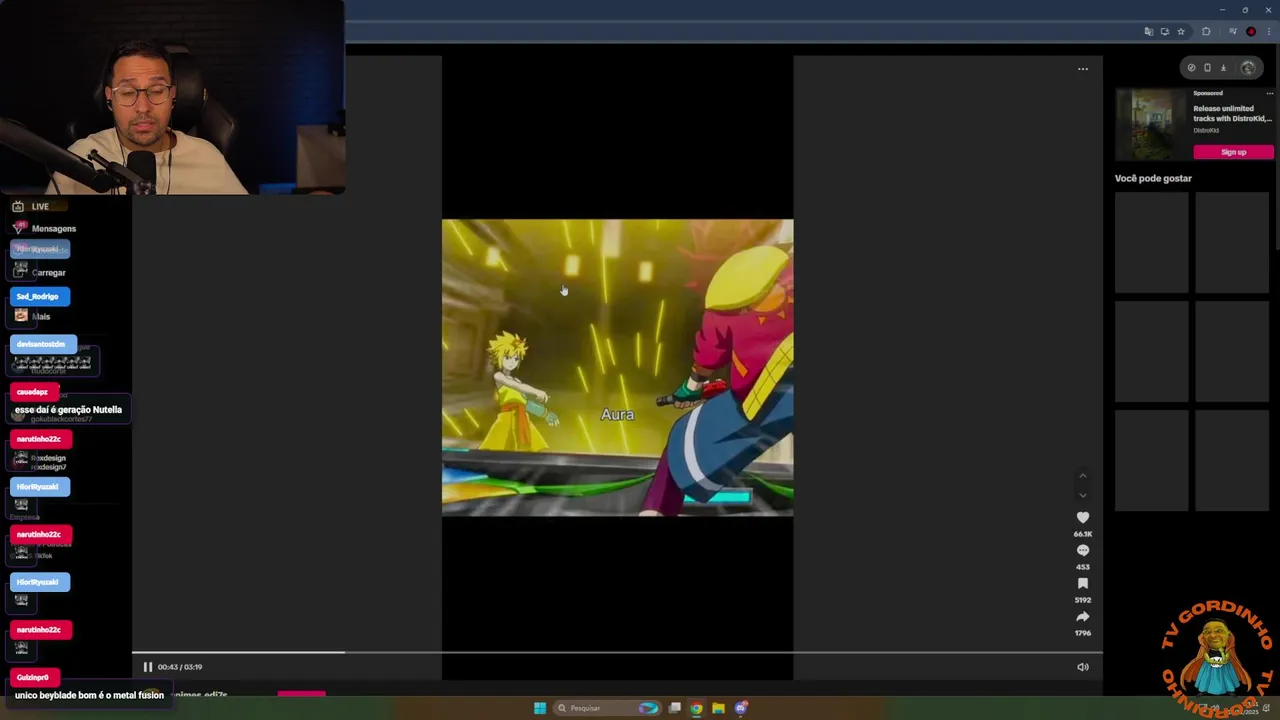Open the Chrome media controls icon
This screenshot has height=720, width=1280.
tap(1234, 31)
